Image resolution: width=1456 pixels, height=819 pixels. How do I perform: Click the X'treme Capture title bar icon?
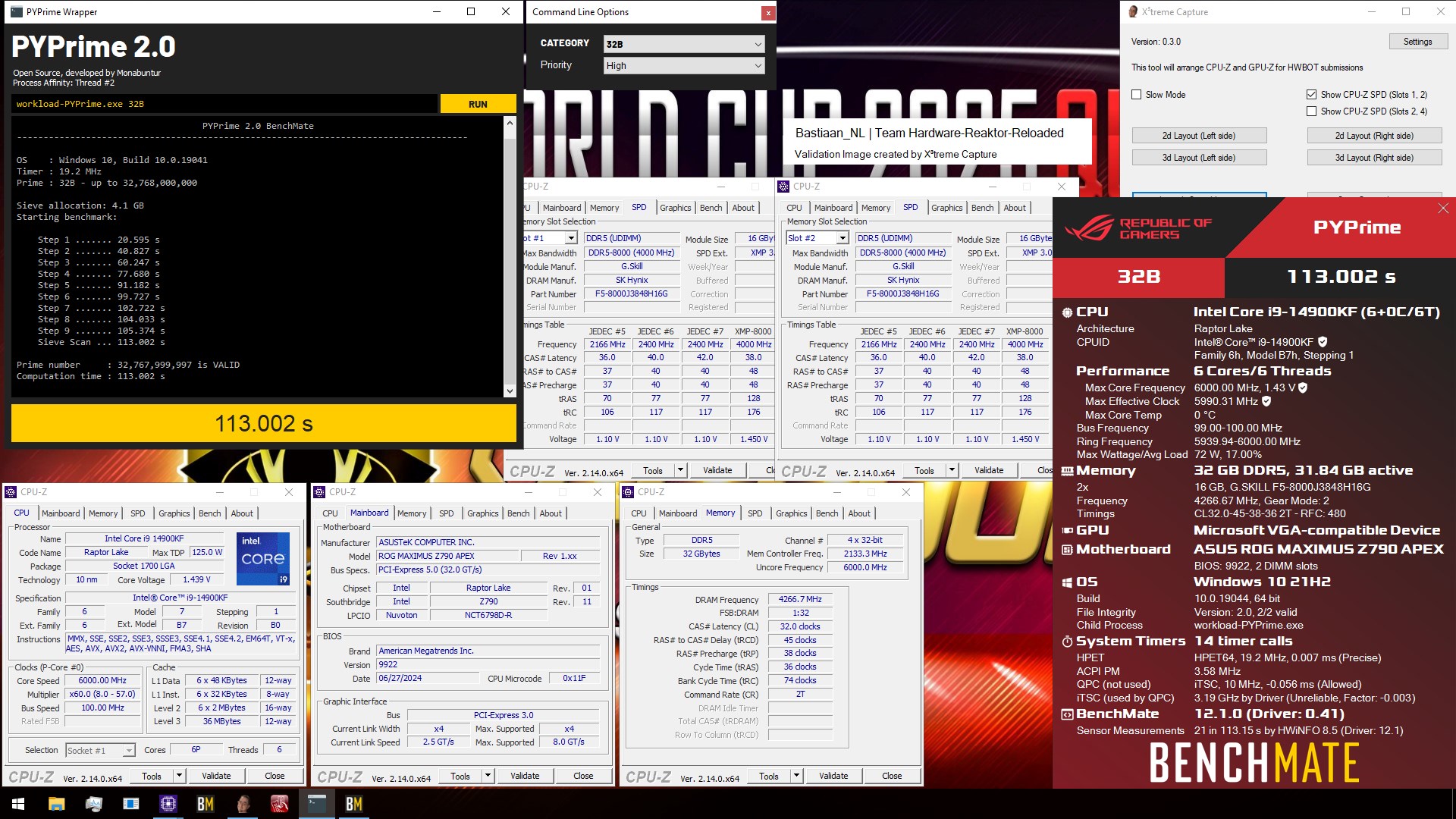coord(1134,11)
